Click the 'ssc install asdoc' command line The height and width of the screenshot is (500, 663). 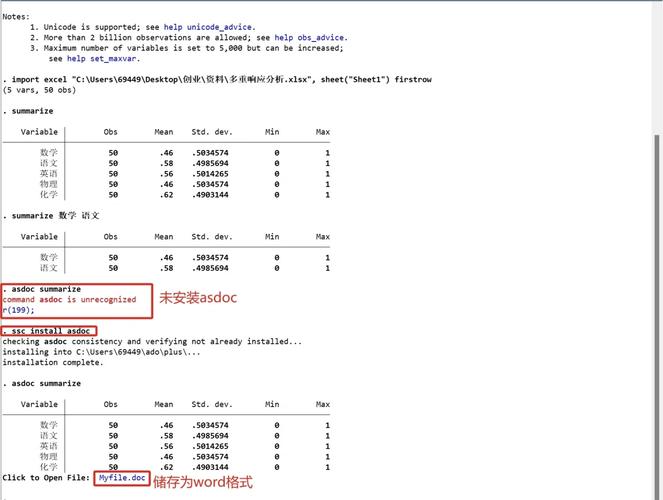point(50,331)
